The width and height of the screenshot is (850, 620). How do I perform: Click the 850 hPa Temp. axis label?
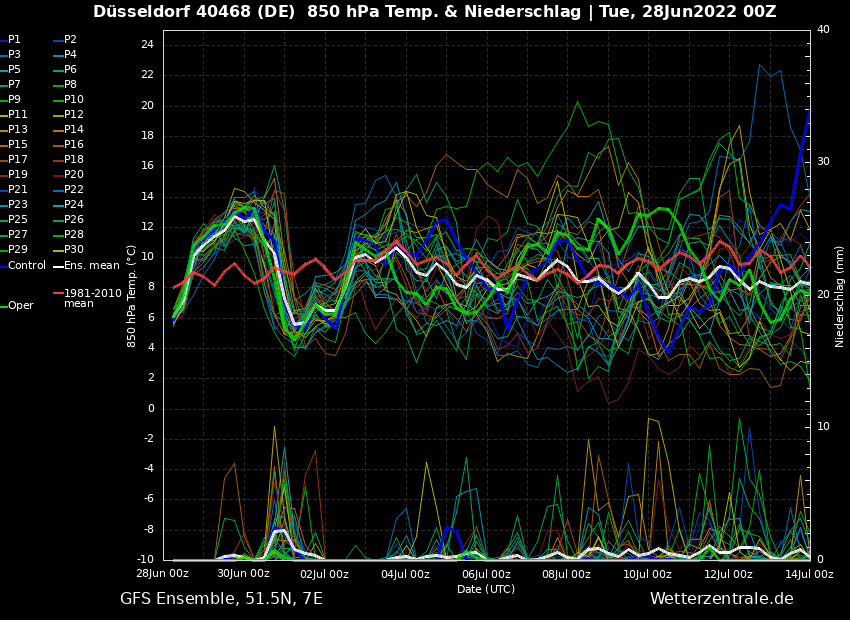point(132,296)
